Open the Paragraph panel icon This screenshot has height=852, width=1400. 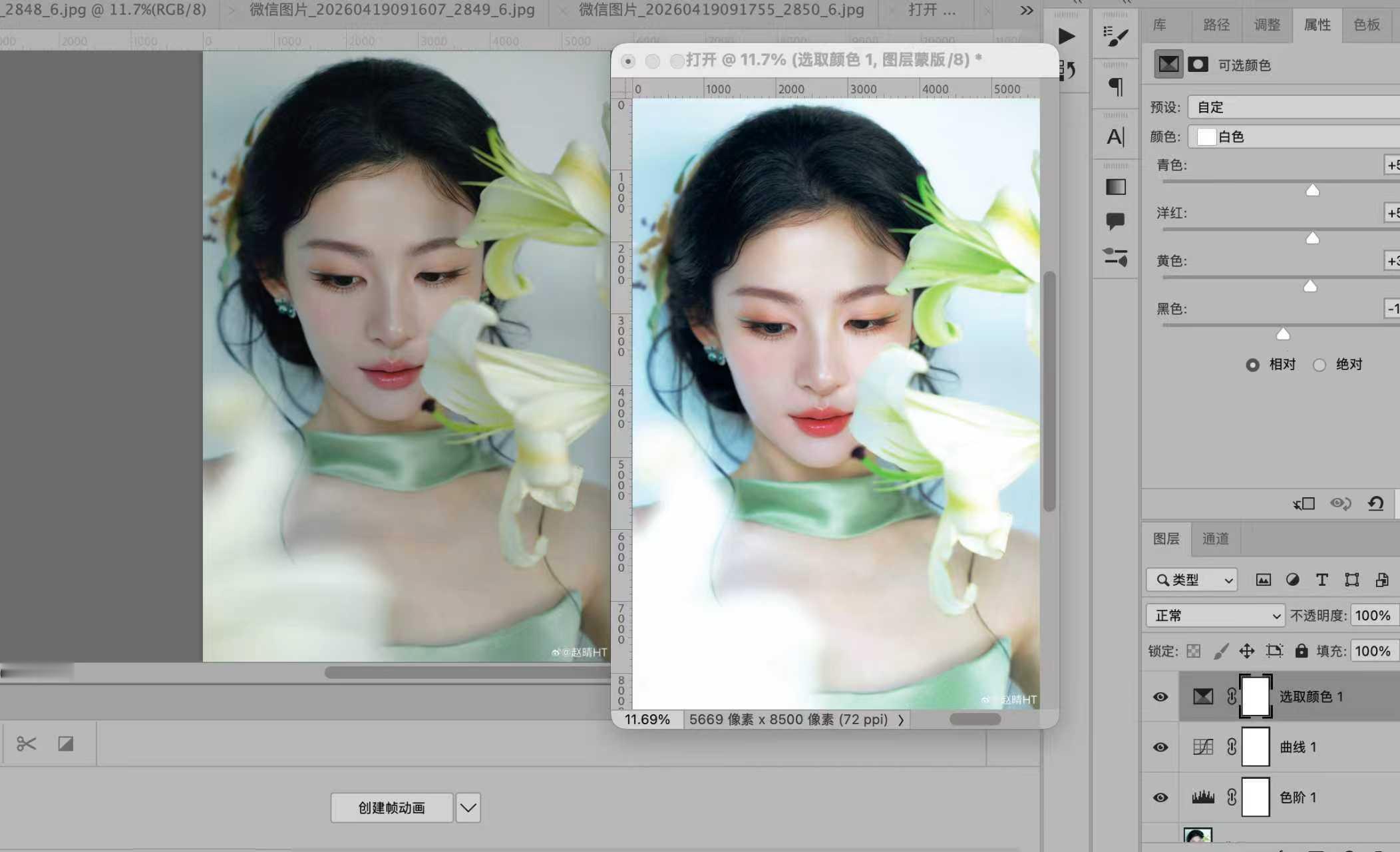(x=1116, y=87)
